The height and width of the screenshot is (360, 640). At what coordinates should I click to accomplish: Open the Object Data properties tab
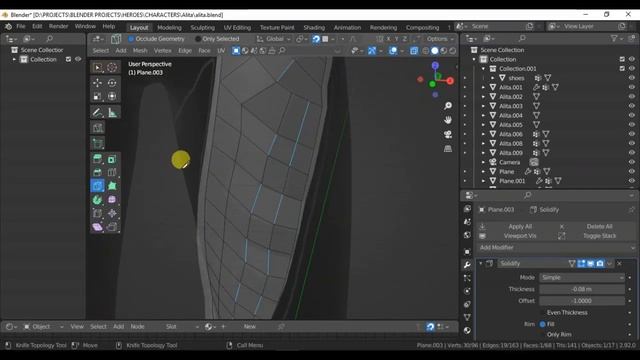pos(467,317)
